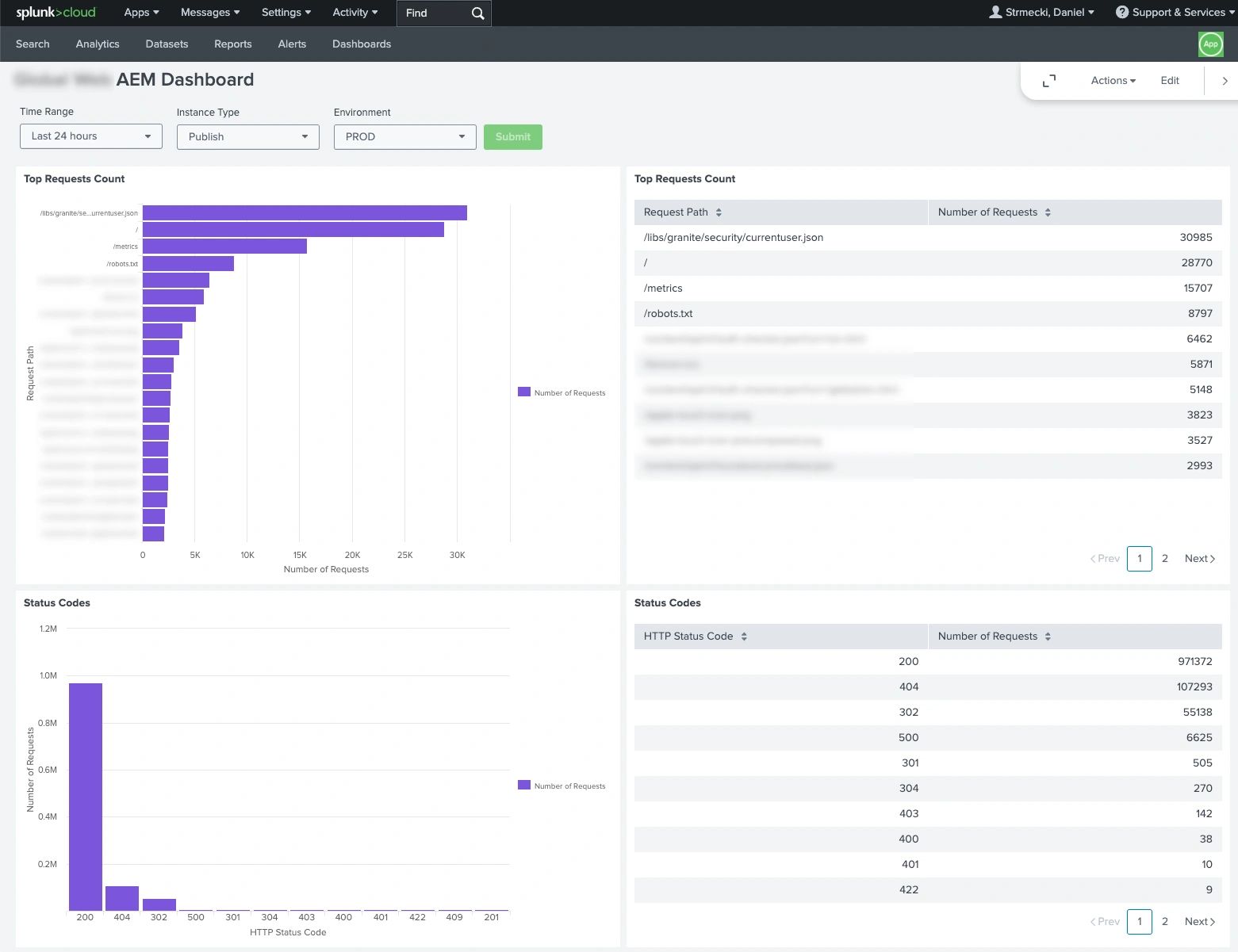Open the Settings menu
This screenshot has height=952, width=1238.
click(x=286, y=12)
